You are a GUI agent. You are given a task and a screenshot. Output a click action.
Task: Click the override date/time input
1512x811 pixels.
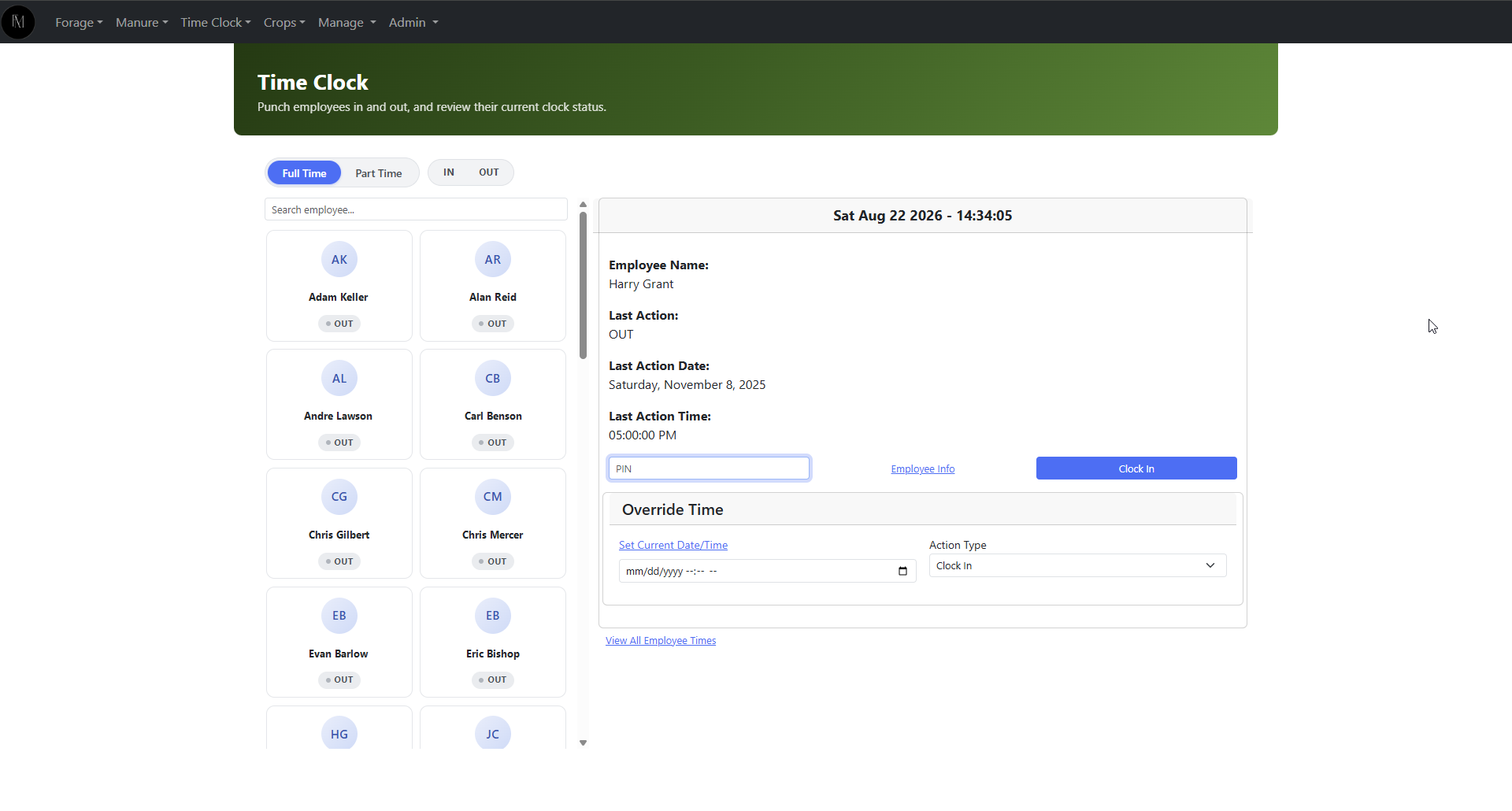pos(767,571)
